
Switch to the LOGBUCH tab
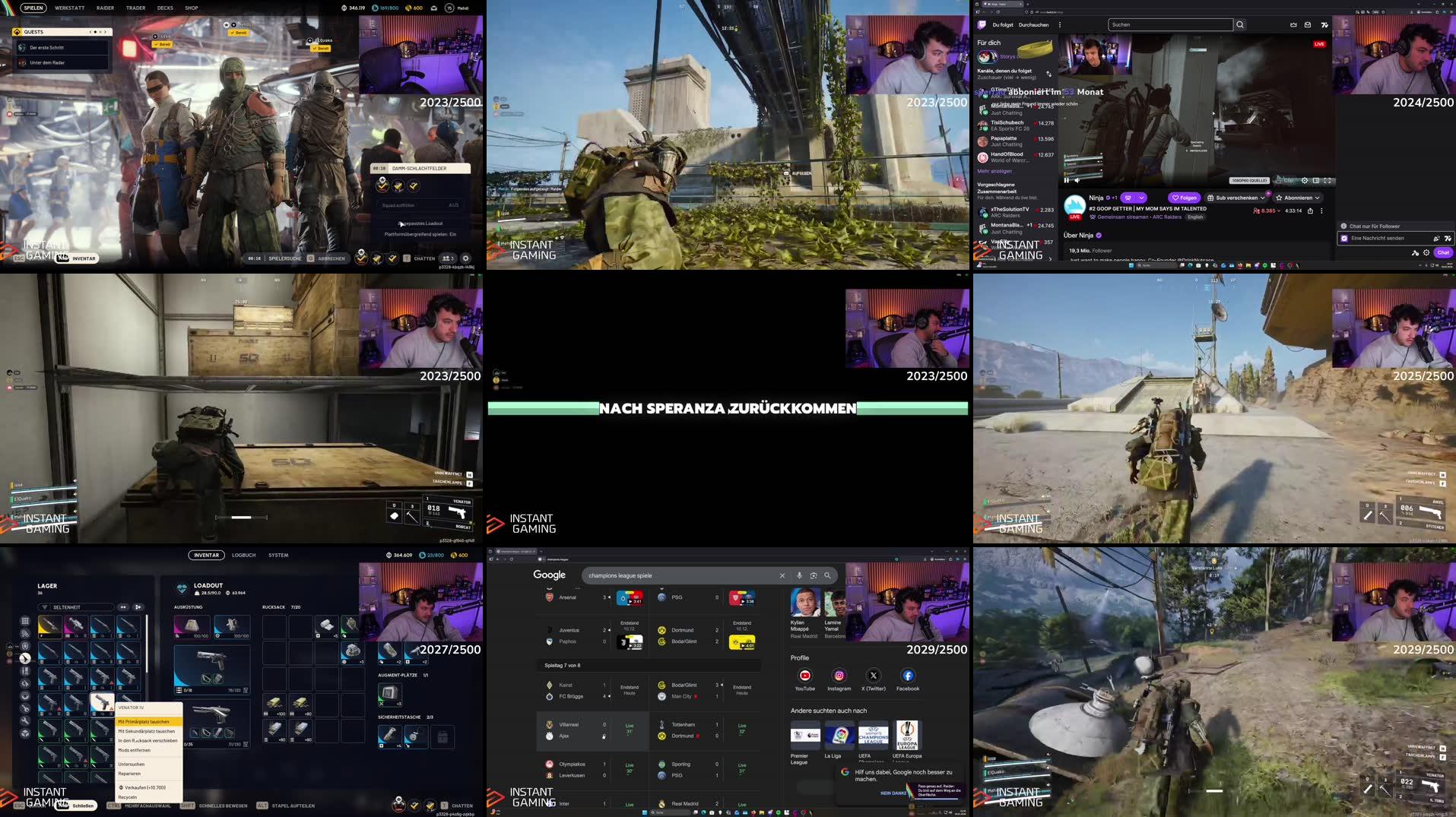(243, 555)
